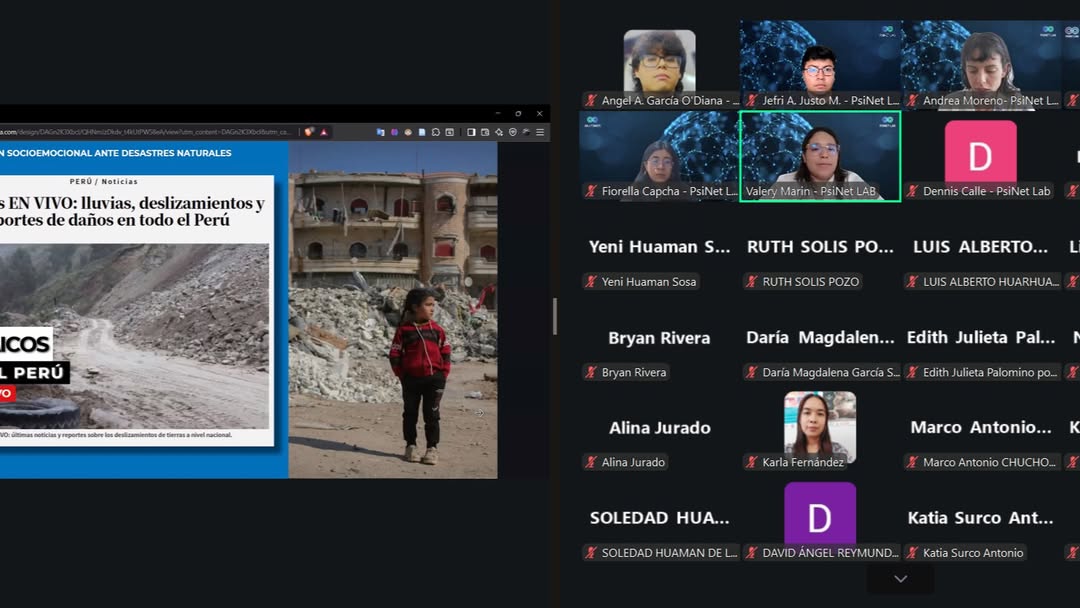Click the Google Translate extension icon

click(x=380, y=132)
